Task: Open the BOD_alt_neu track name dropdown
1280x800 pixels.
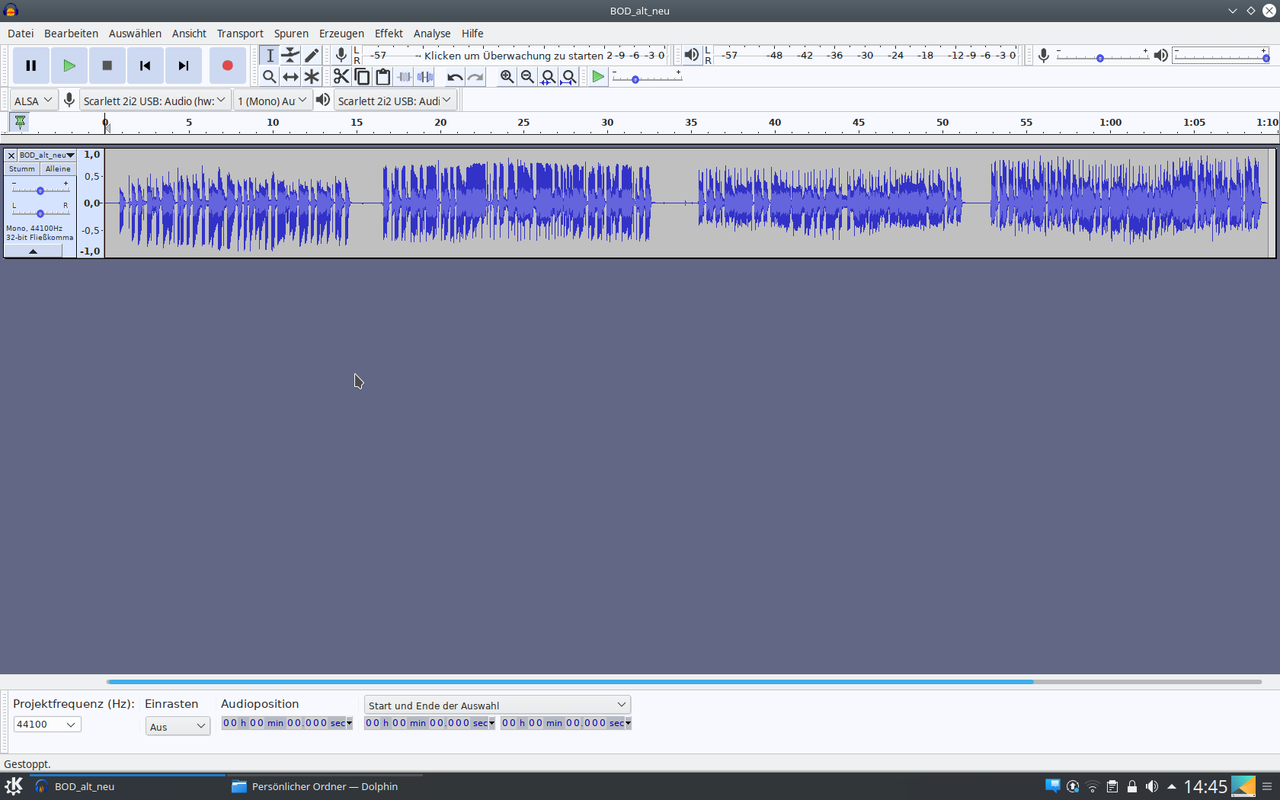Action: click(x=47, y=155)
